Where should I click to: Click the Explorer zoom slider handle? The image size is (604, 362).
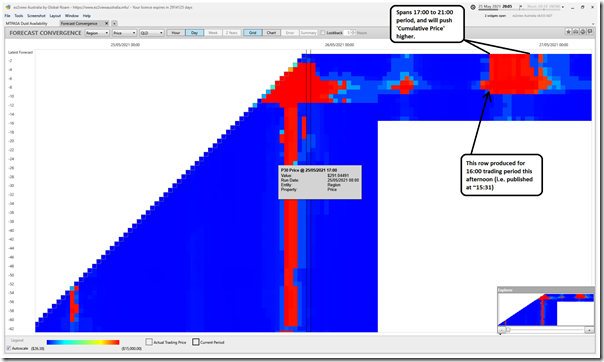coord(508,330)
